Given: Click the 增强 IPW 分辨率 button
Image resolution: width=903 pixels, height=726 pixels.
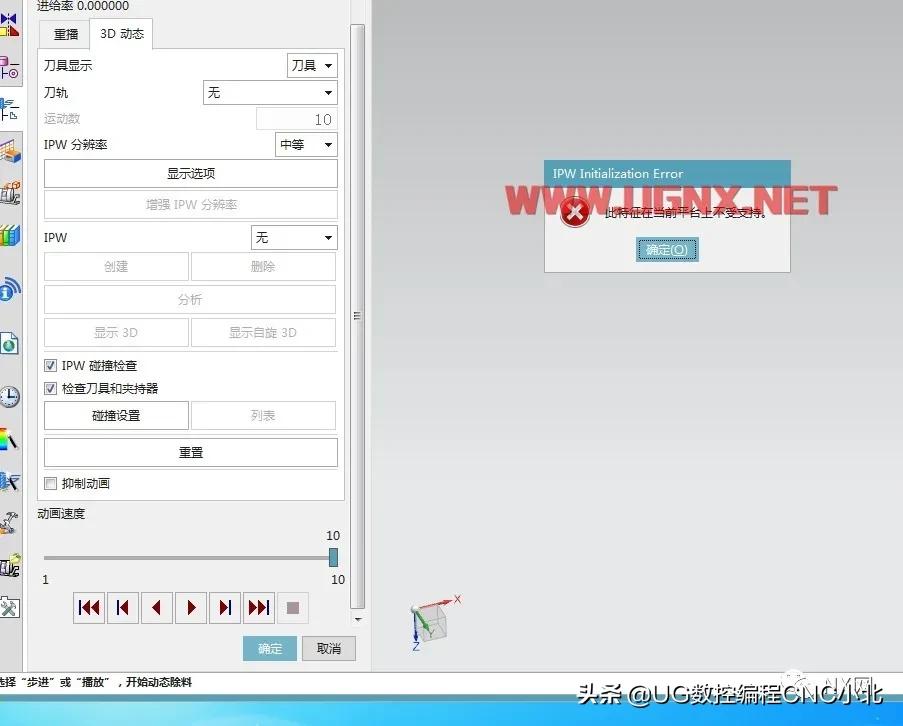Looking at the screenshot, I should (x=191, y=204).
